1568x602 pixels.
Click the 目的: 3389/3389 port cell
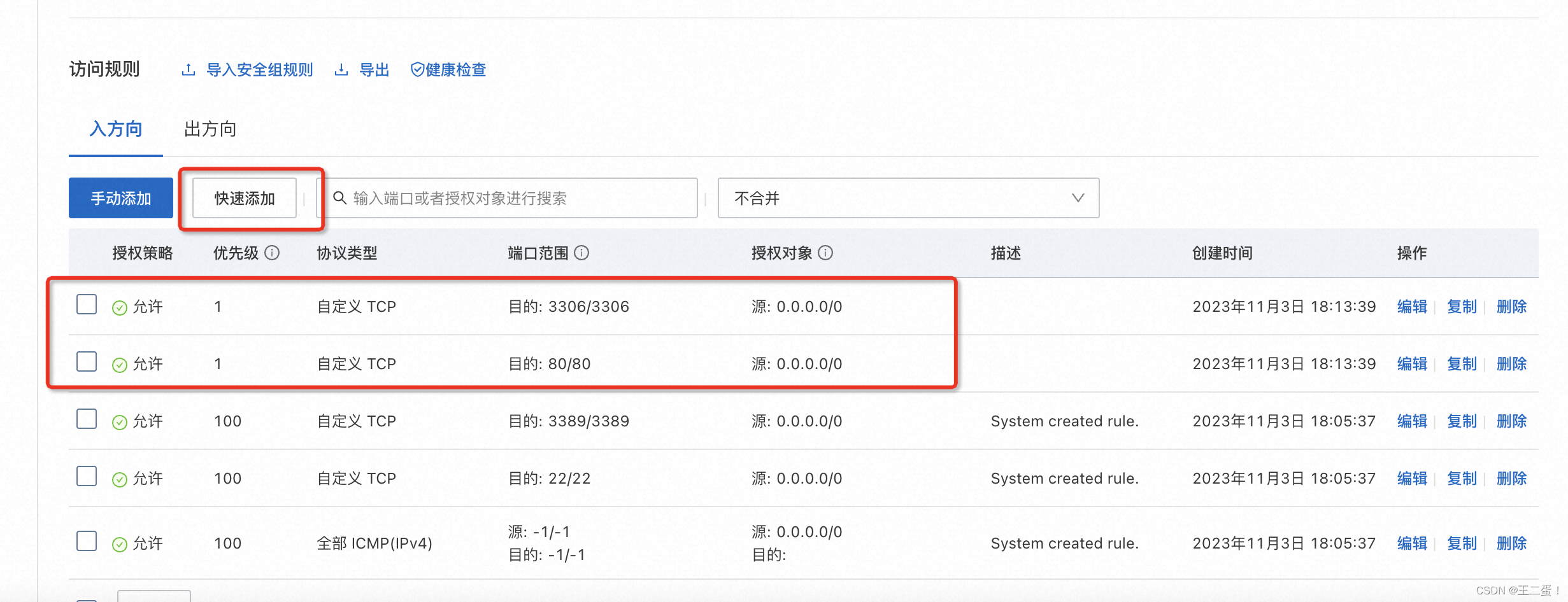569,421
